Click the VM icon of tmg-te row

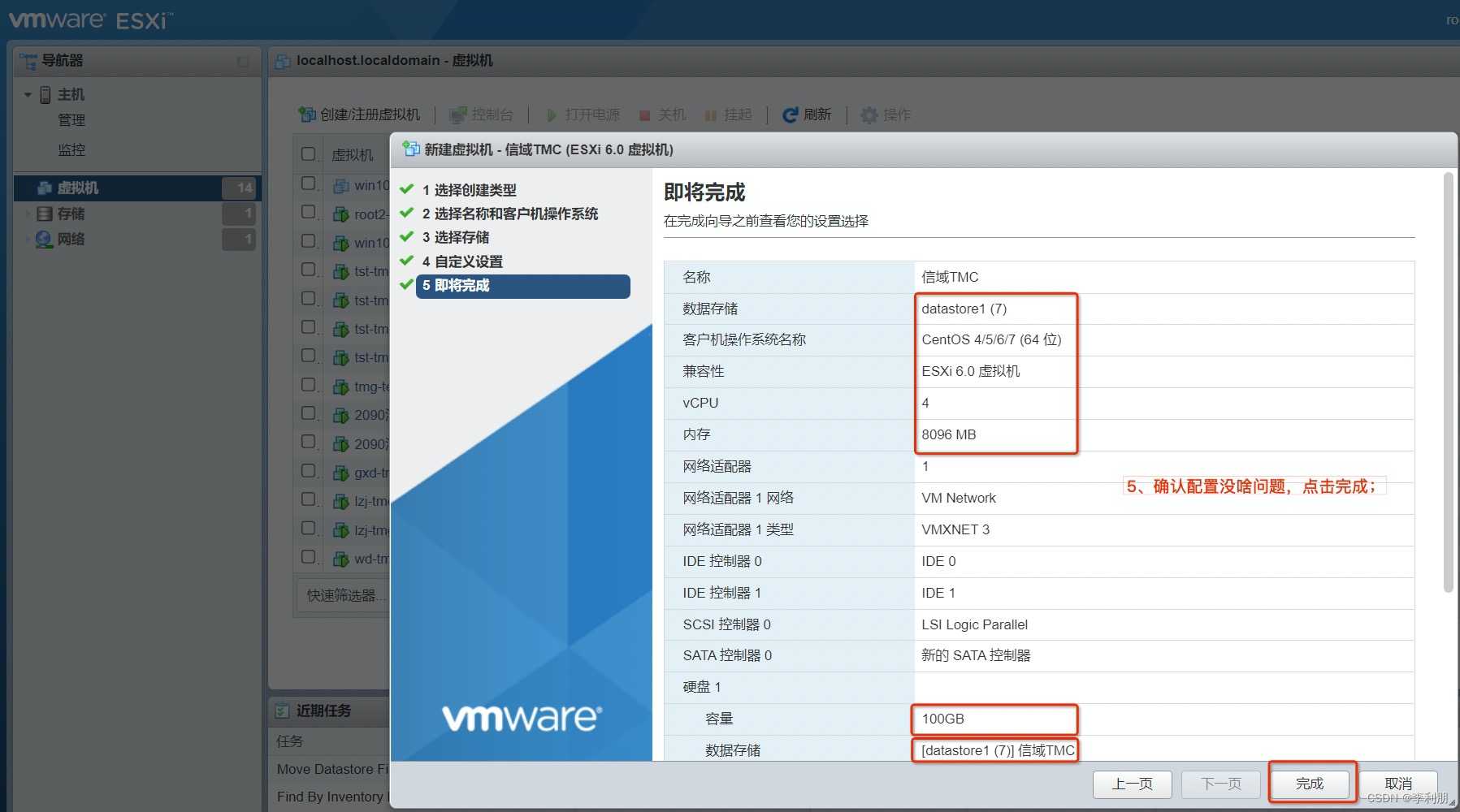(341, 387)
